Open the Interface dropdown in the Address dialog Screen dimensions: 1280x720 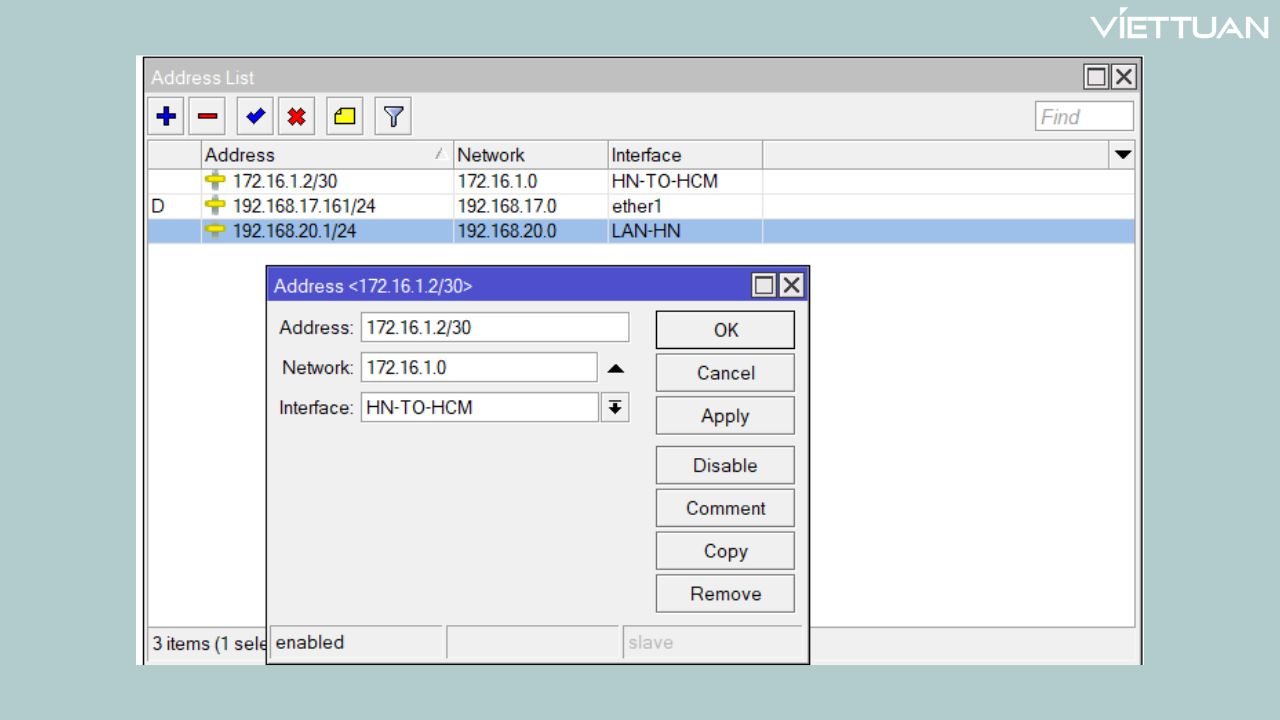(x=614, y=407)
